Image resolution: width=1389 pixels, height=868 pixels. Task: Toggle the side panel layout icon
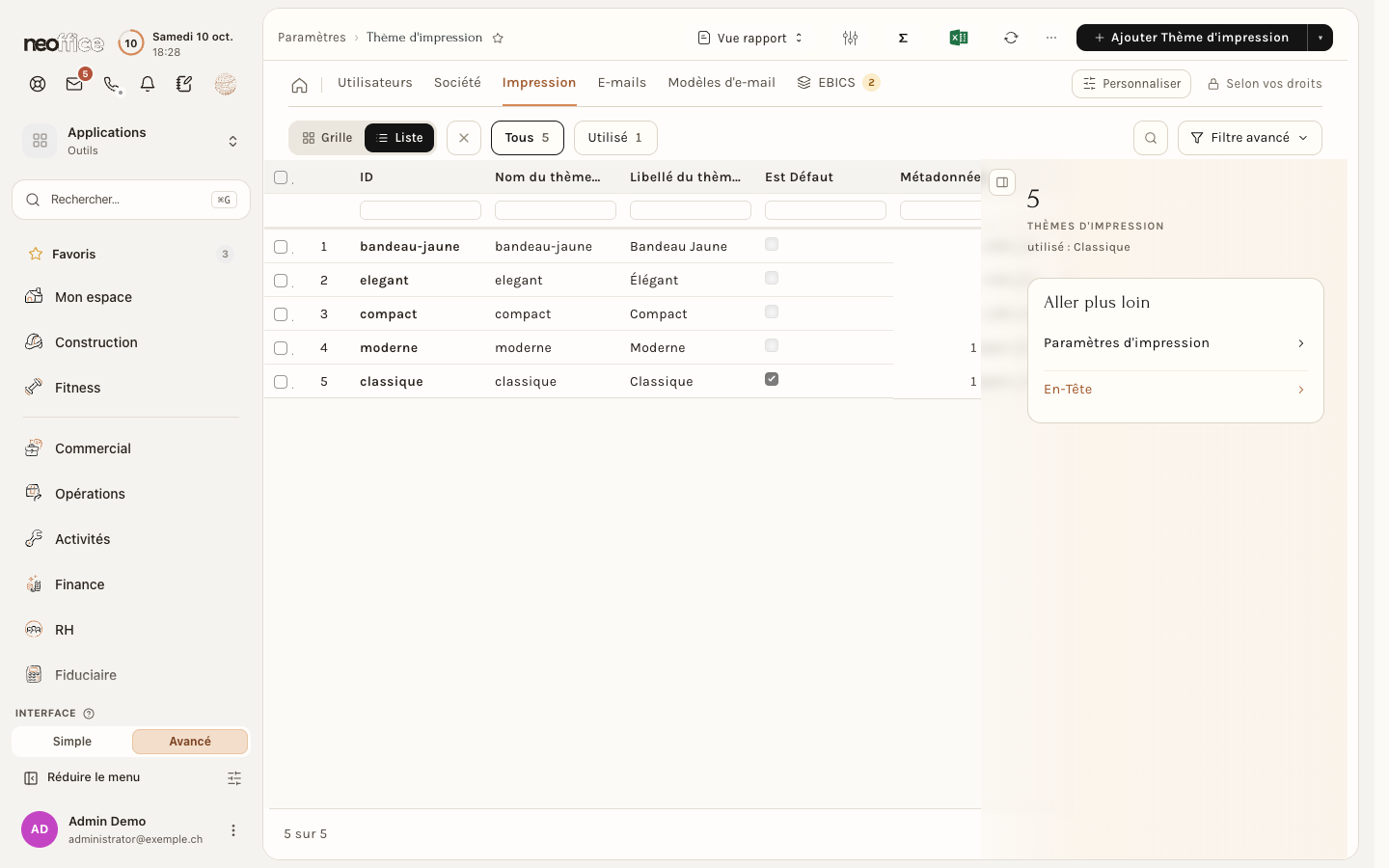point(1002,182)
